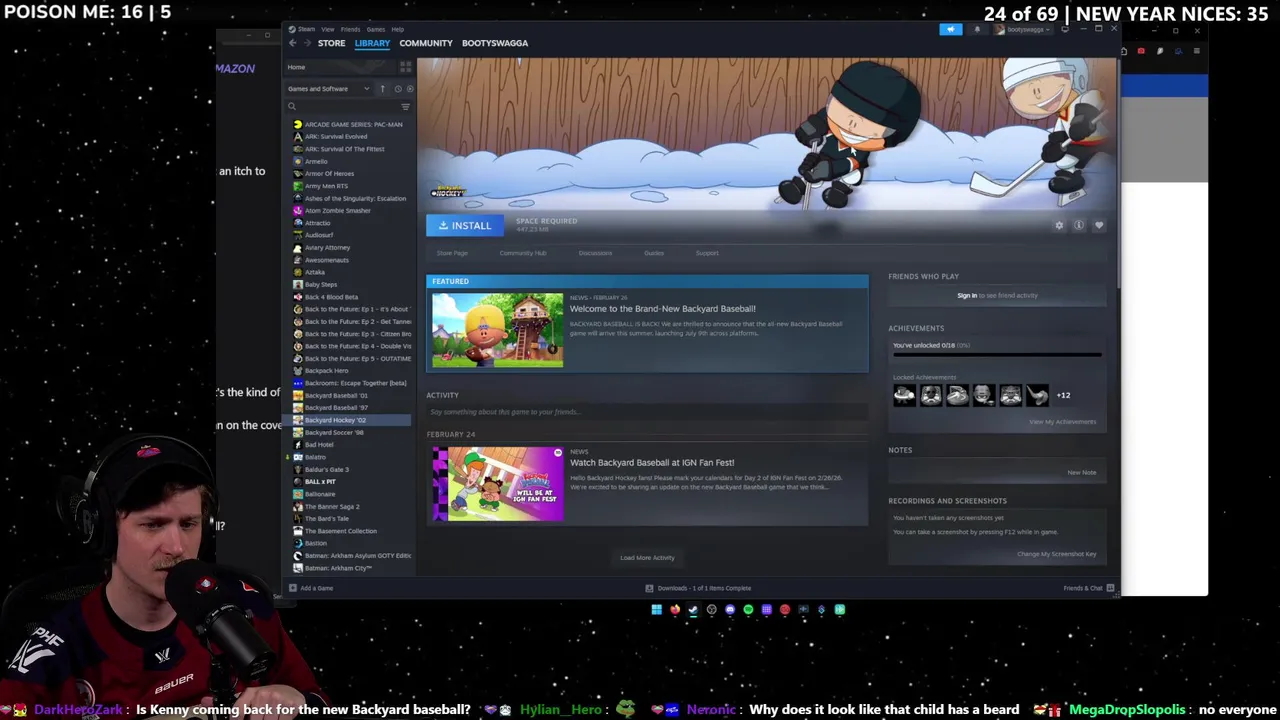Screen dimensions: 1280x720
Task: Open Friends & Chat
Action: 1088,588
